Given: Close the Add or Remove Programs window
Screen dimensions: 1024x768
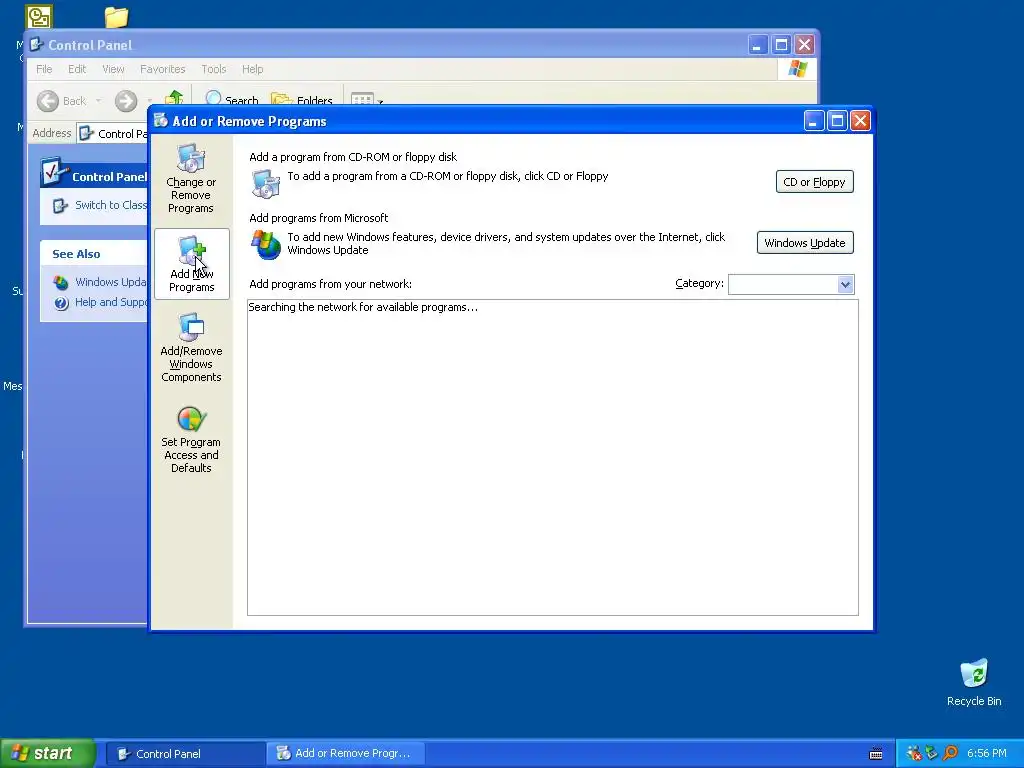Looking at the screenshot, I should pyautogui.click(x=861, y=121).
